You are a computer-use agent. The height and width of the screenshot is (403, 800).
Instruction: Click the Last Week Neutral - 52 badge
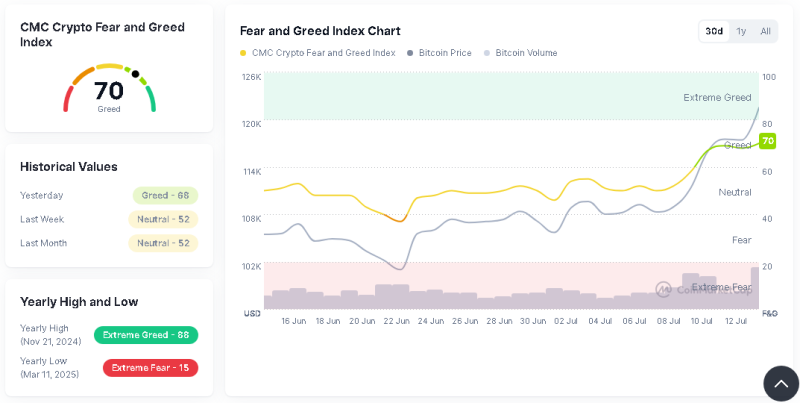click(x=163, y=219)
